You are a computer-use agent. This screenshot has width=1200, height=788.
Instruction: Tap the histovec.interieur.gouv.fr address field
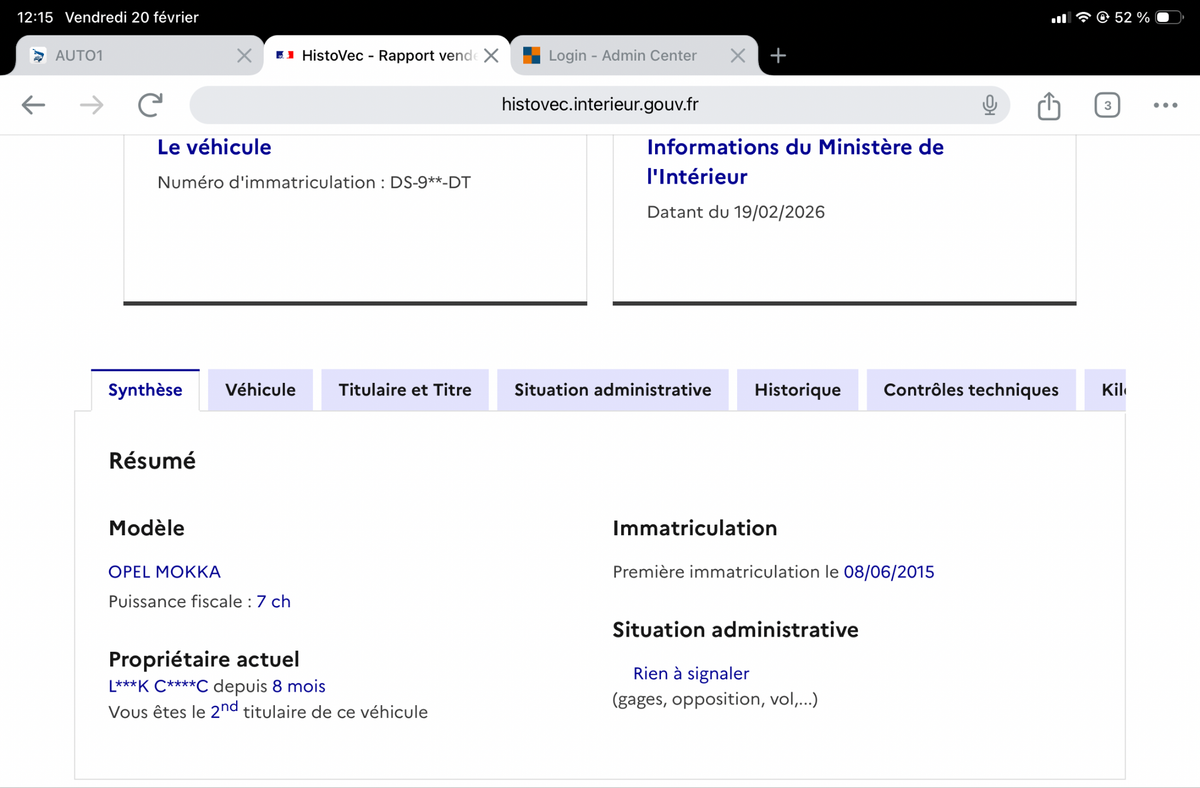click(600, 105)
